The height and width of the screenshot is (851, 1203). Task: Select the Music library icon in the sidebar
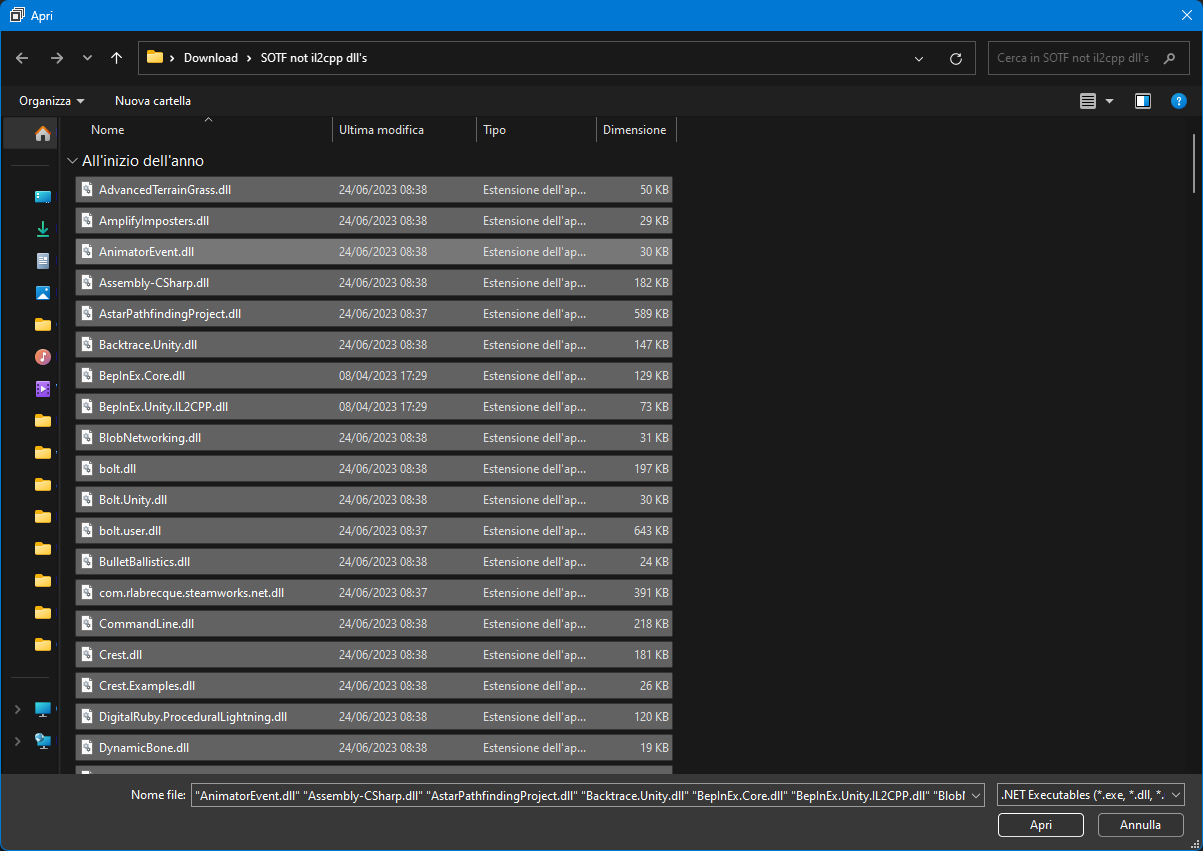tap(42, 356)
